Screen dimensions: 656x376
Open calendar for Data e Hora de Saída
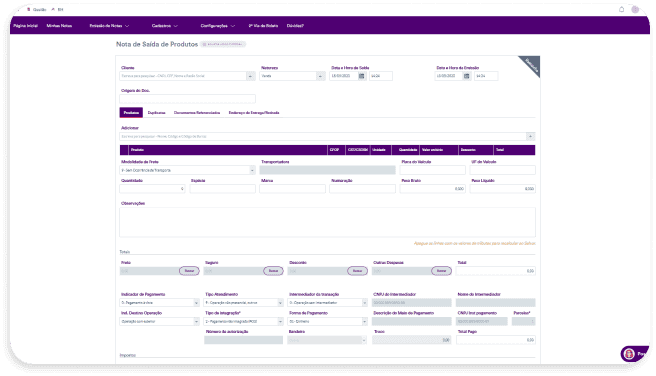[x=361, y=76]
